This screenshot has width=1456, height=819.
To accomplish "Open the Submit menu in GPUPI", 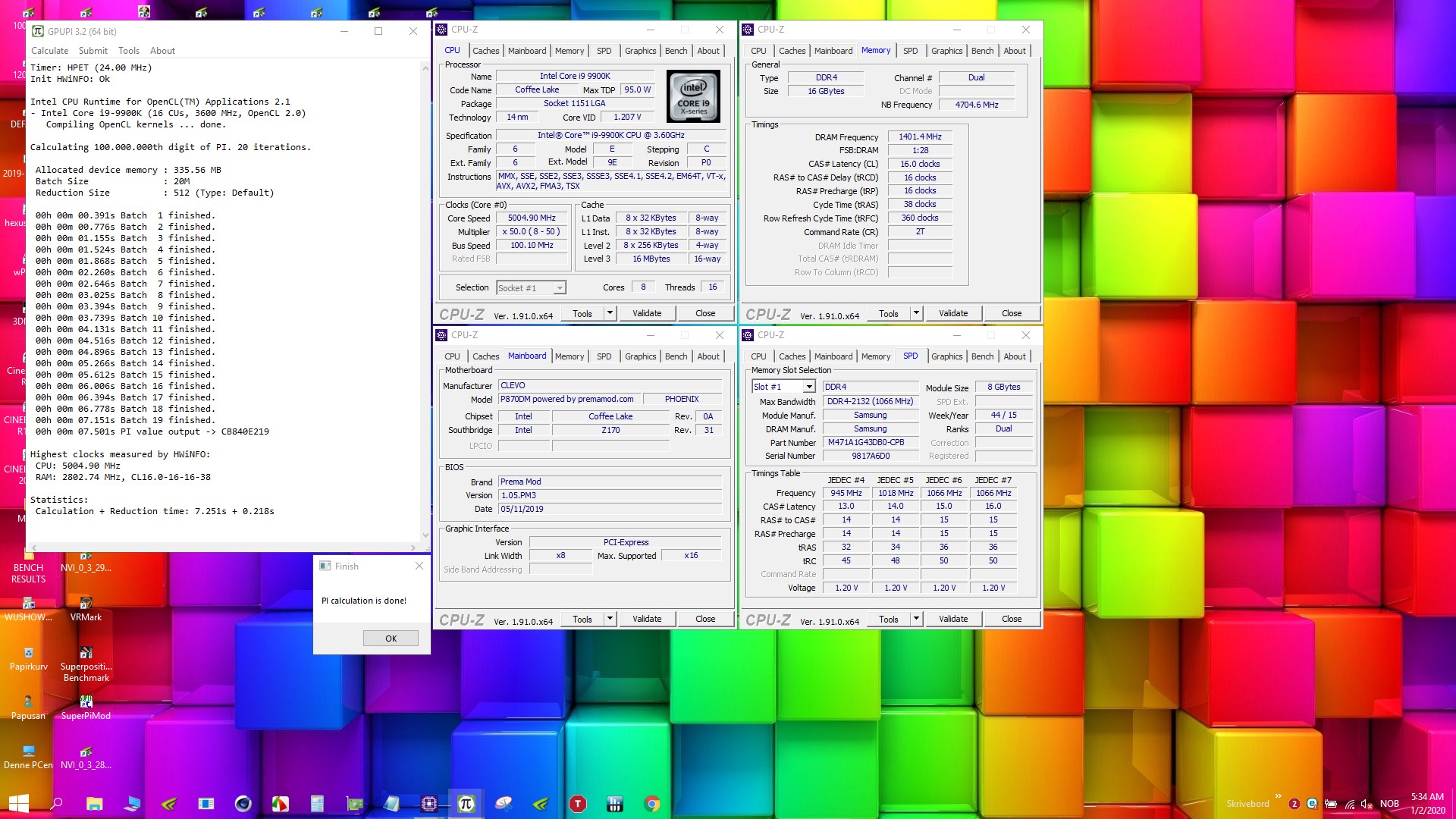I will point(93,51).
